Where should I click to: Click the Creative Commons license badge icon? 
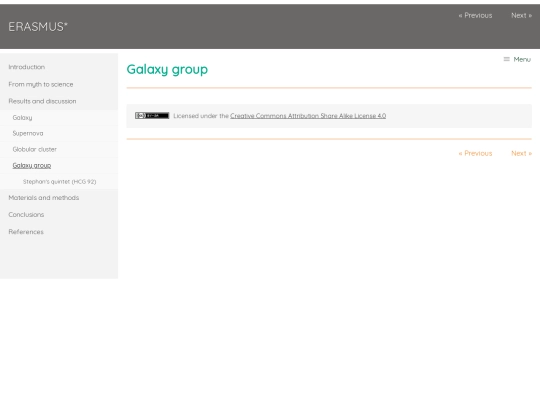pyautogui.click(x=152, y=116)
